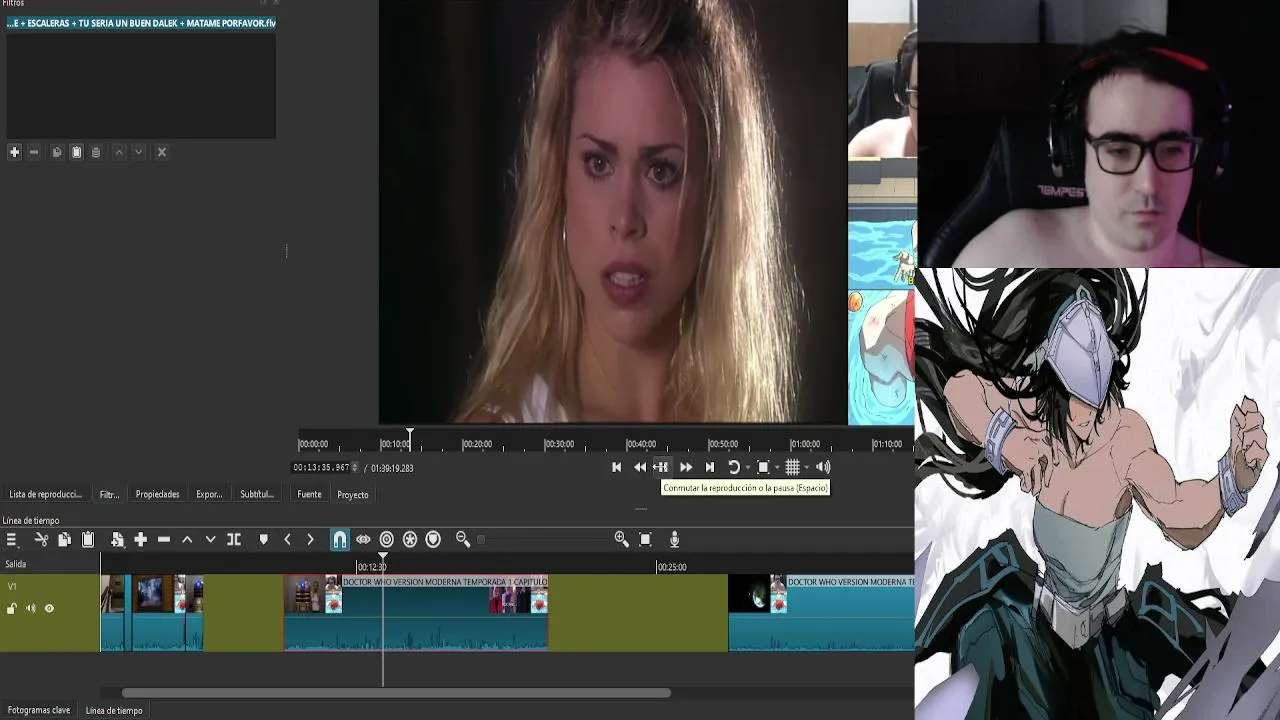This screenshot has height=720, width=1280.
Task: Skip to the start of the video
Action: pos(617,467)
